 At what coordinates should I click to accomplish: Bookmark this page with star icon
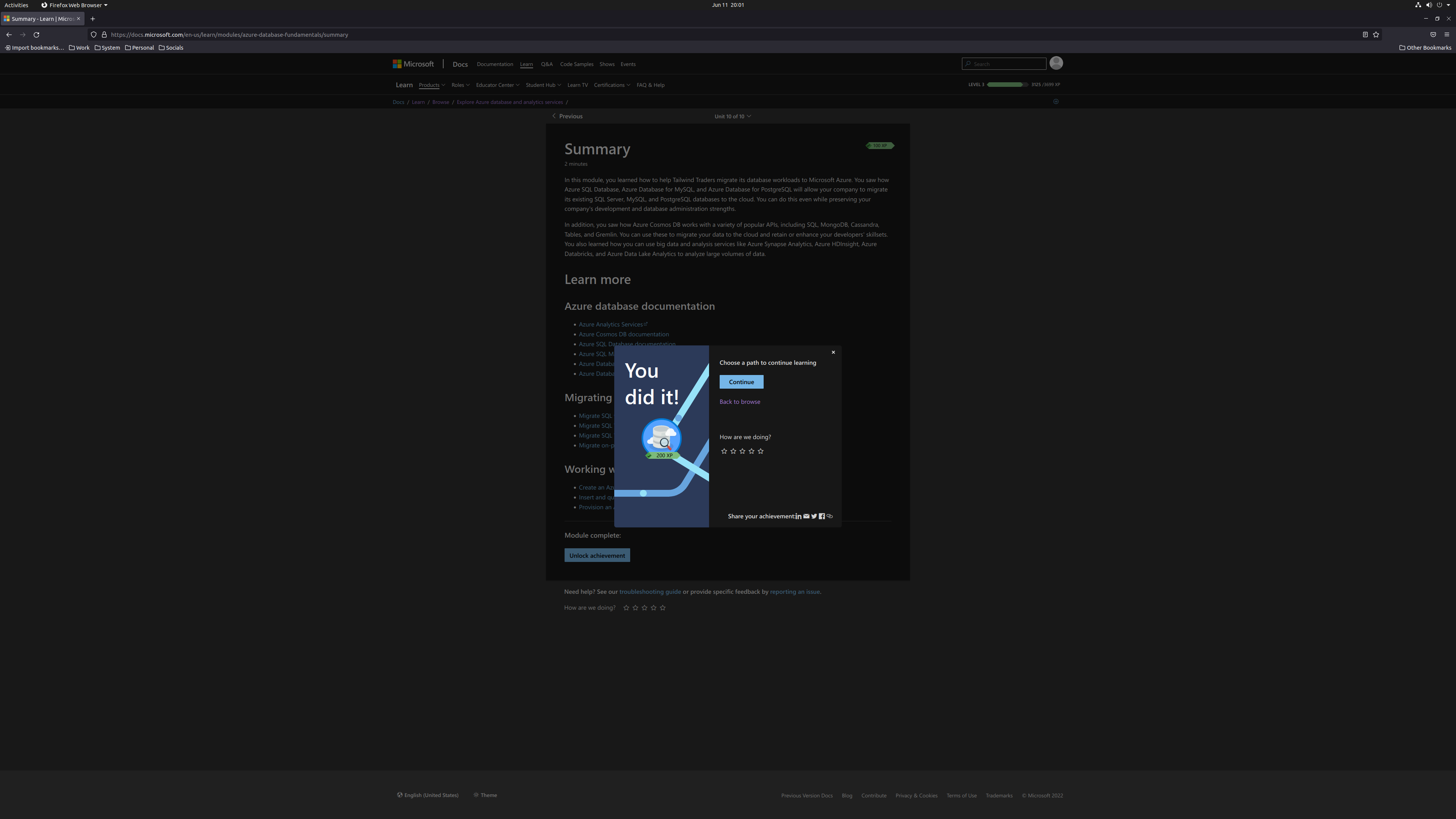point(1376,35)
